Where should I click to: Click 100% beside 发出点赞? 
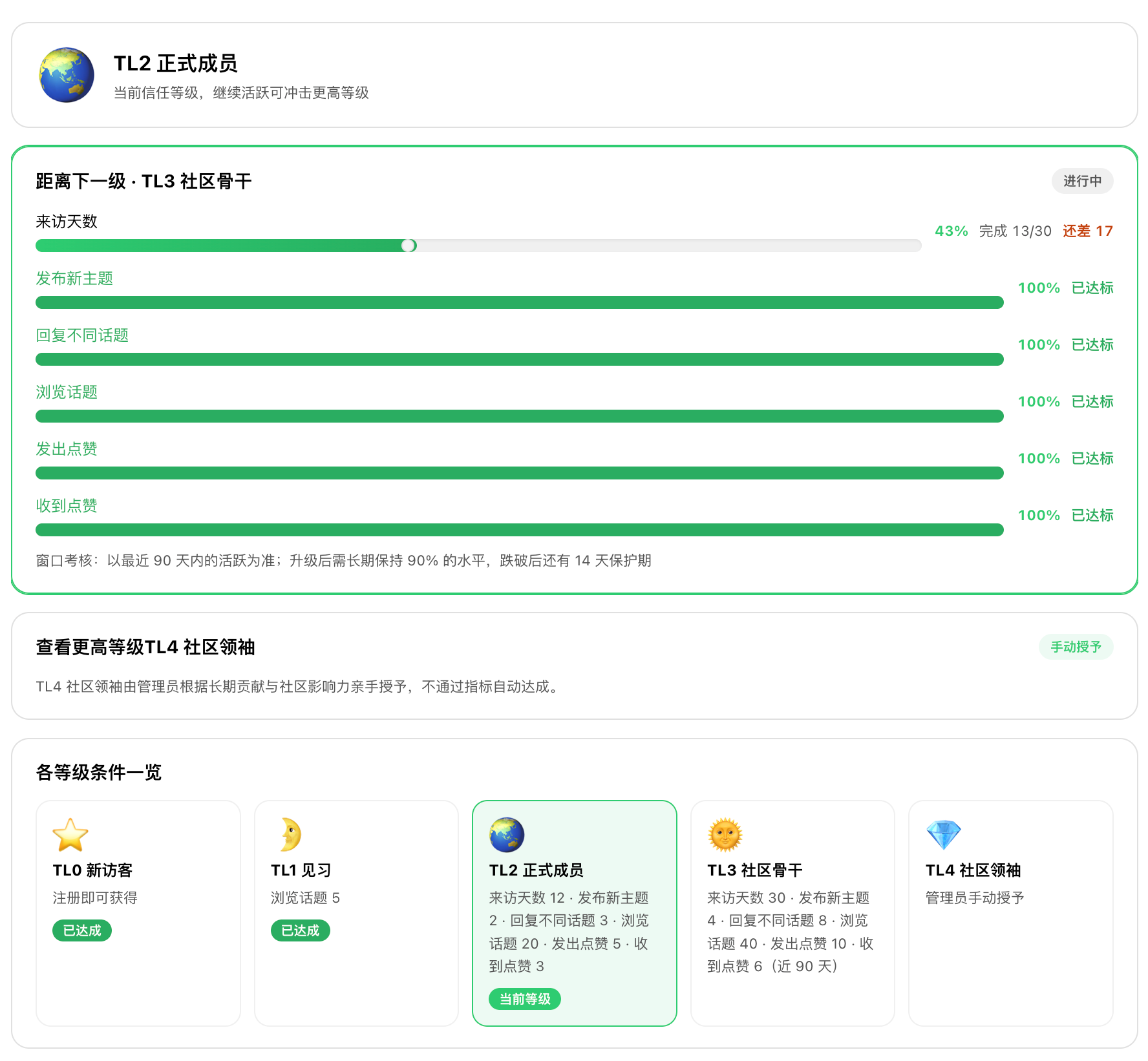click(1039, 459)
